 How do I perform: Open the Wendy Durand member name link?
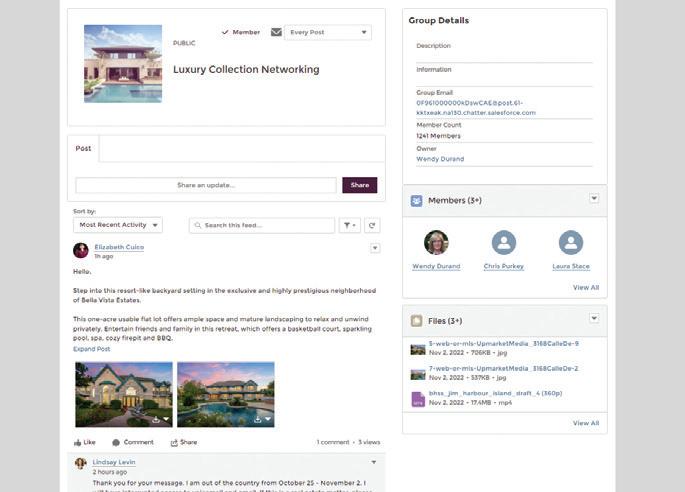[x=436, y=267]
